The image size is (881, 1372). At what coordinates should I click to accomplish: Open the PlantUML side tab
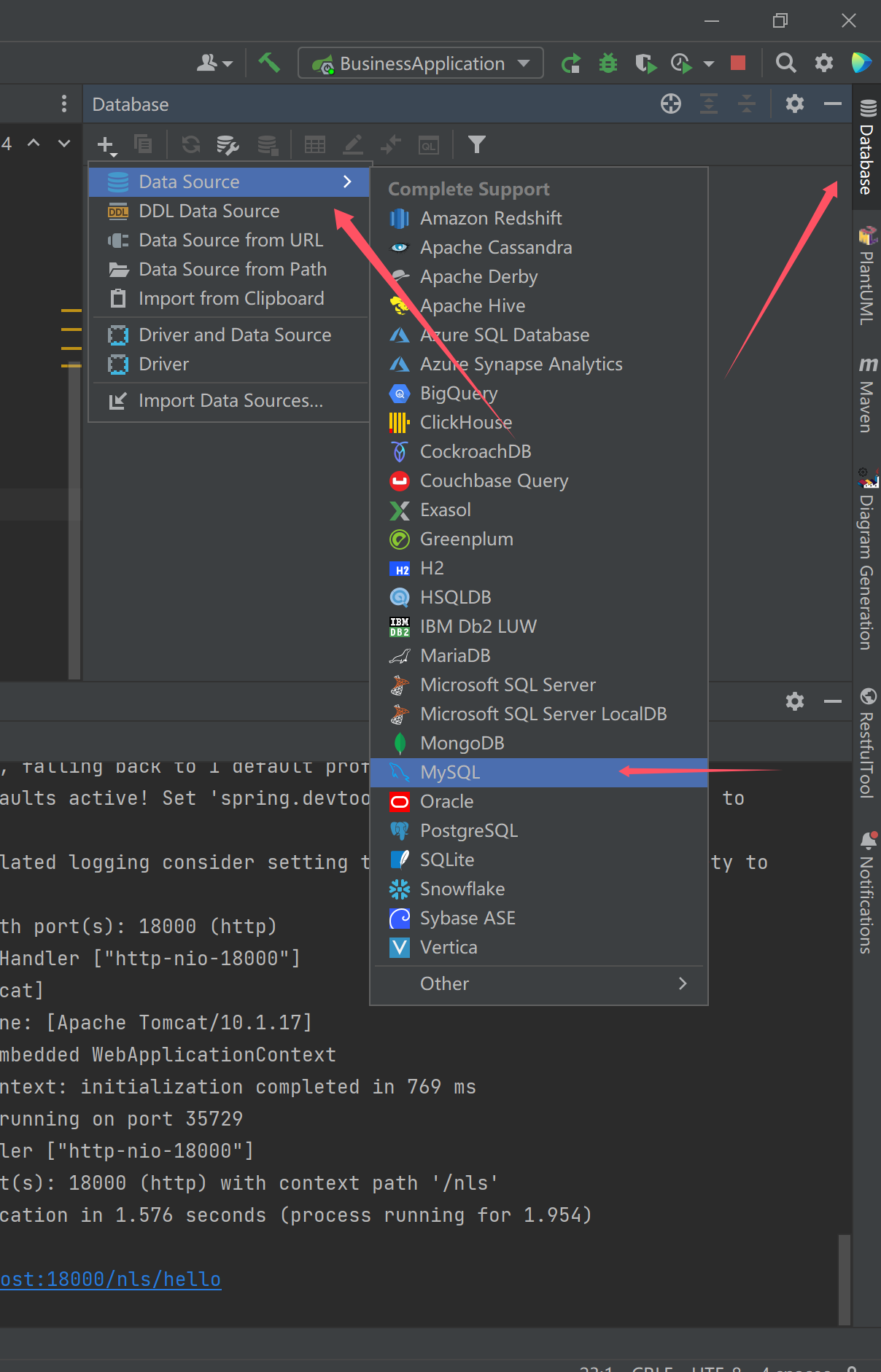tap(867, 276)
